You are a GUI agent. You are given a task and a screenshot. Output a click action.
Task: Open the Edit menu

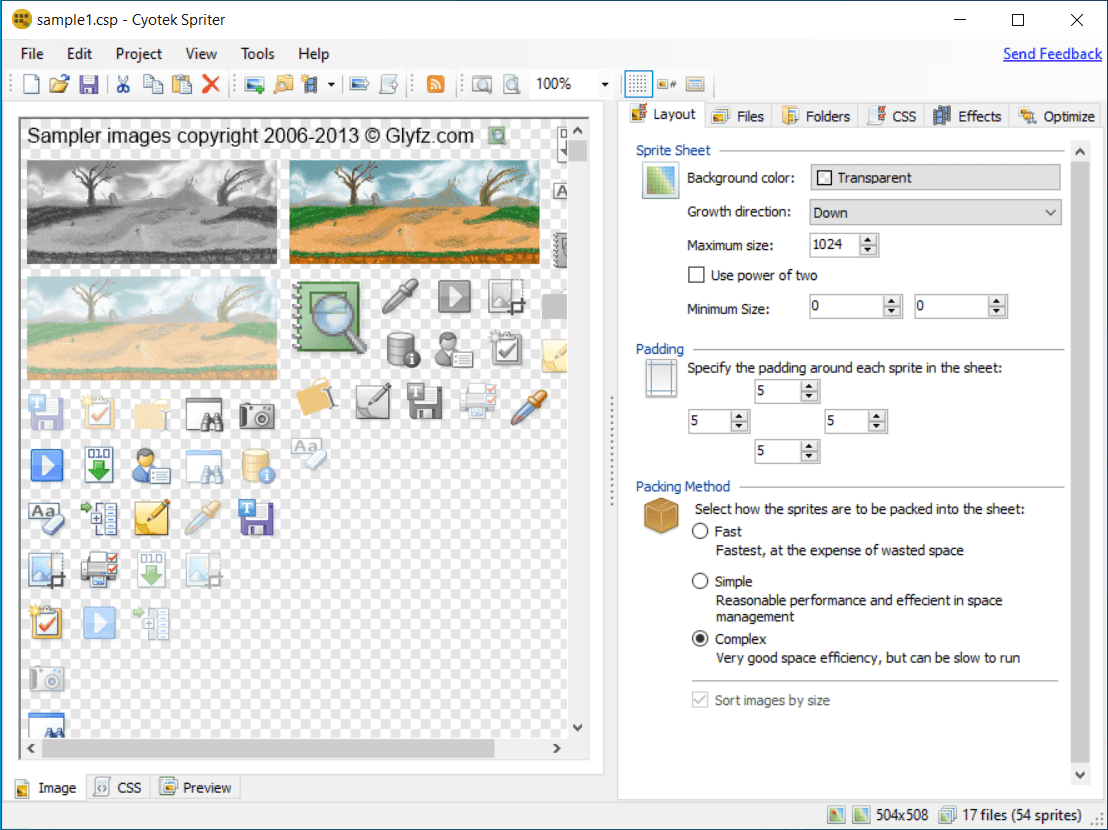[79, 54]
